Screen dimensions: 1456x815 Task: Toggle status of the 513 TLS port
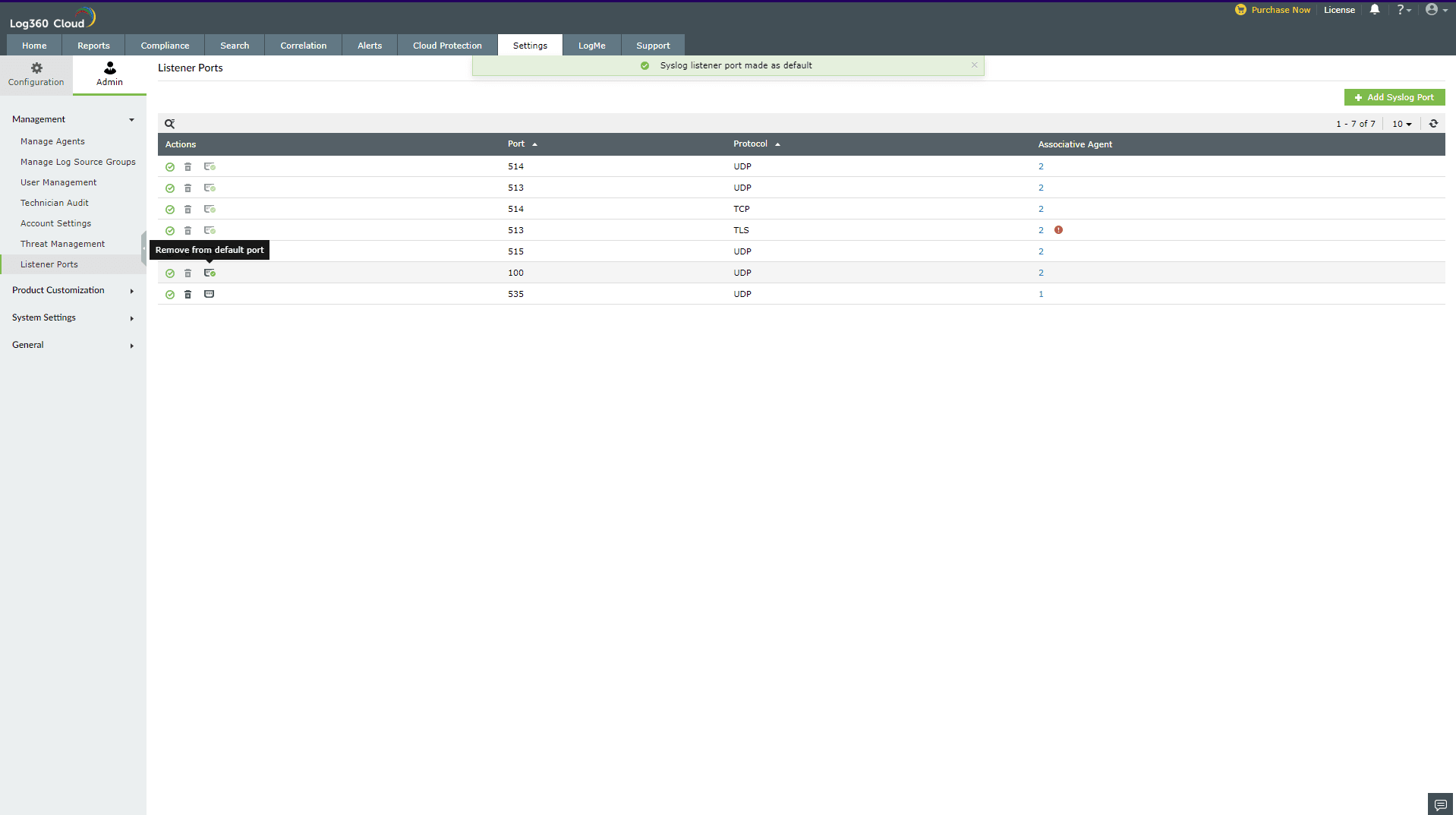click(170, 231)
